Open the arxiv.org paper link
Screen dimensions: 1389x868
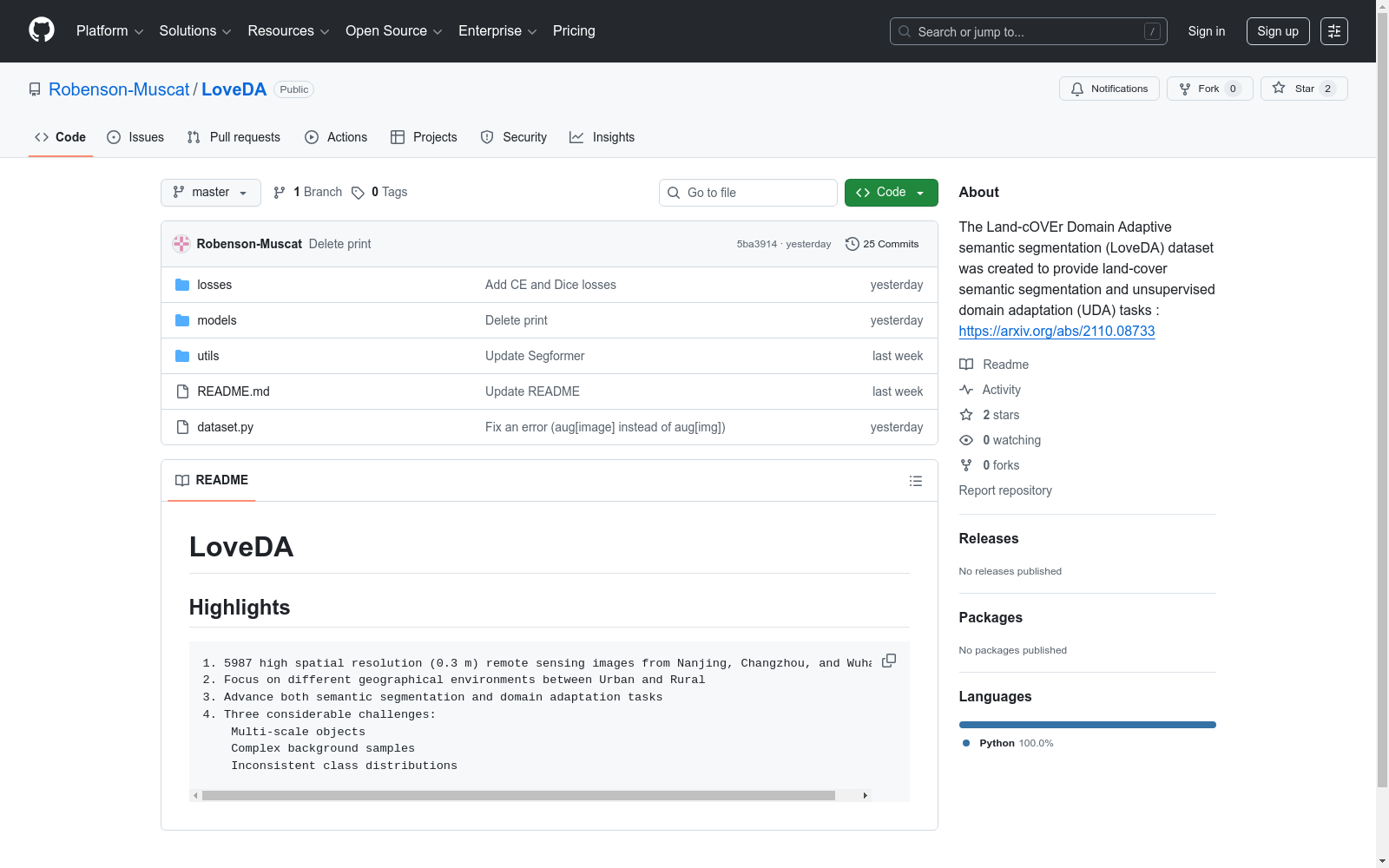click(1057, 331)
